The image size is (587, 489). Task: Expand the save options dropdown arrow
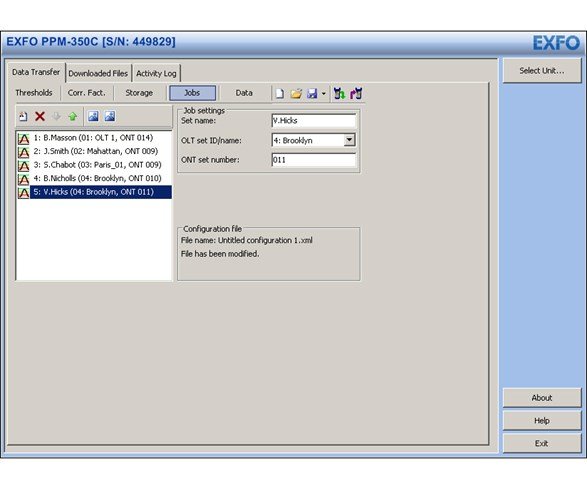[323, 93]
